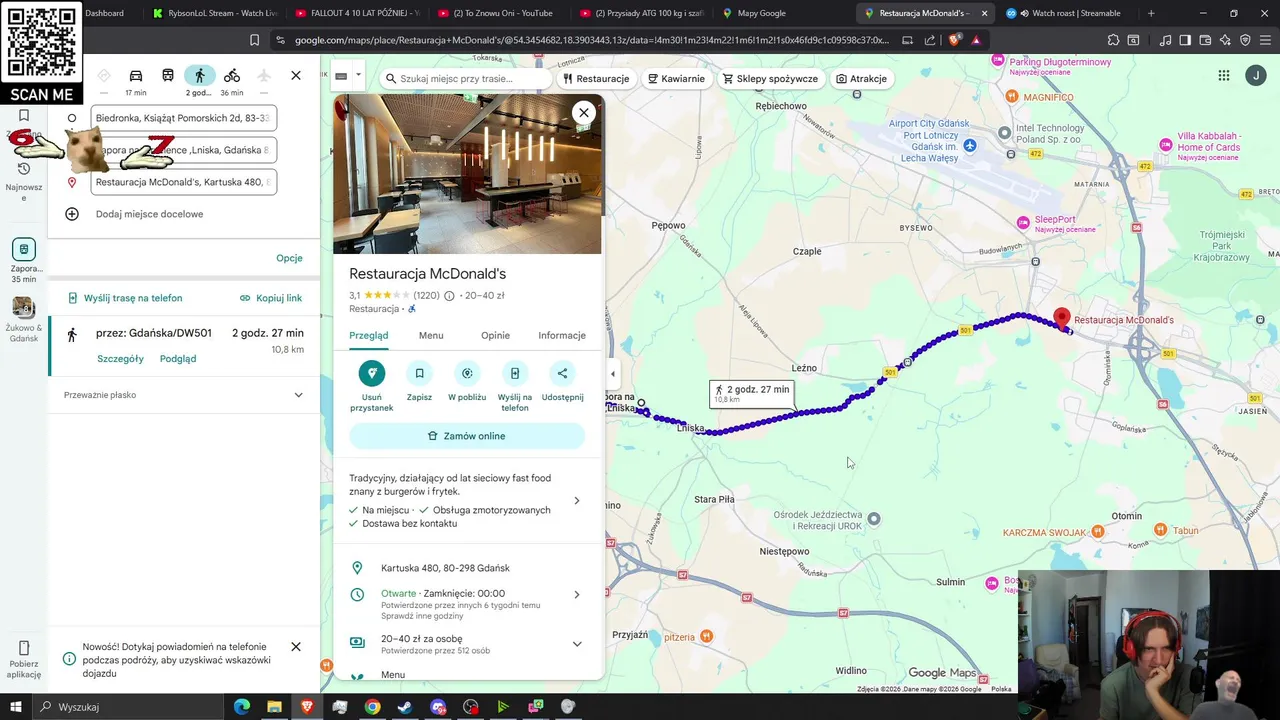Screen dimensions: 1280x720
Task: Switch to the Opinie tab
Action: tap(495, 336)
